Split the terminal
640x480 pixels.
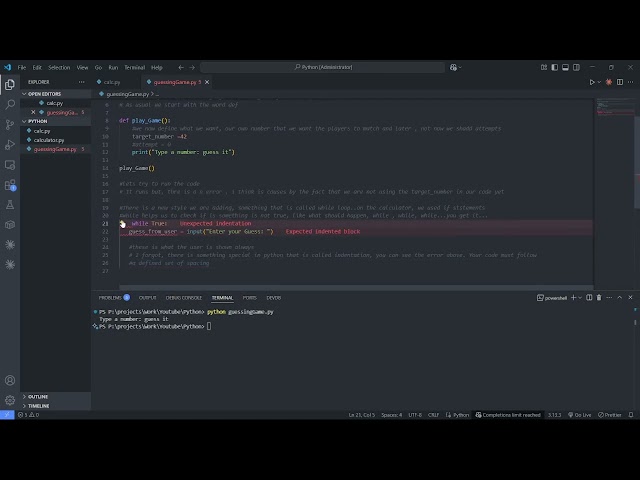[589, 298]
